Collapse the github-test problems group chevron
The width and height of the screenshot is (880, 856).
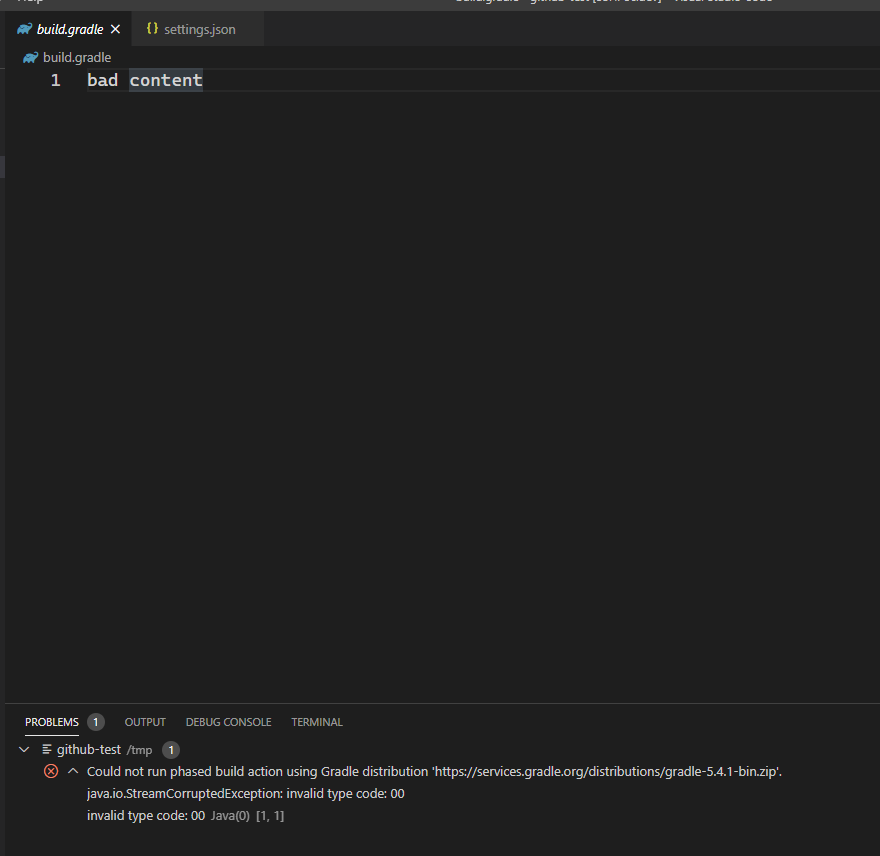coord(24,749)
